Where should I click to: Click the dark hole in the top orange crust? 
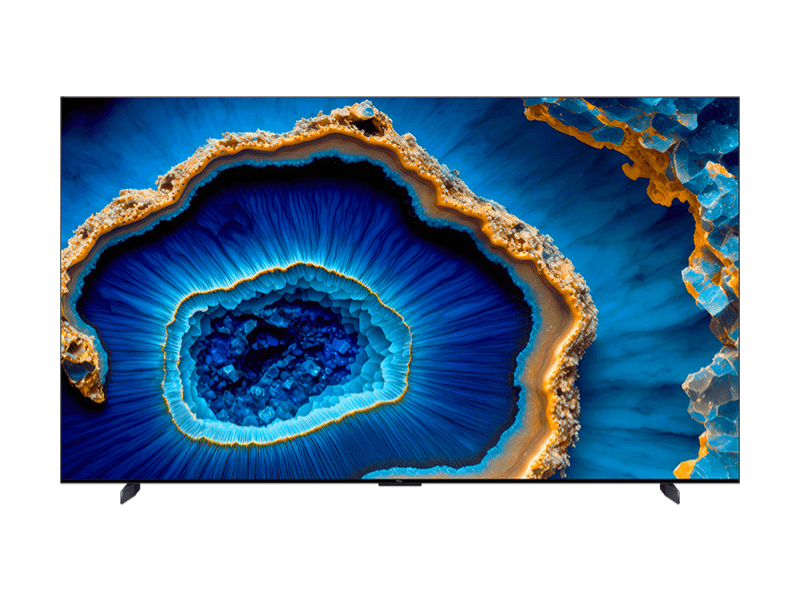point(367,124)
